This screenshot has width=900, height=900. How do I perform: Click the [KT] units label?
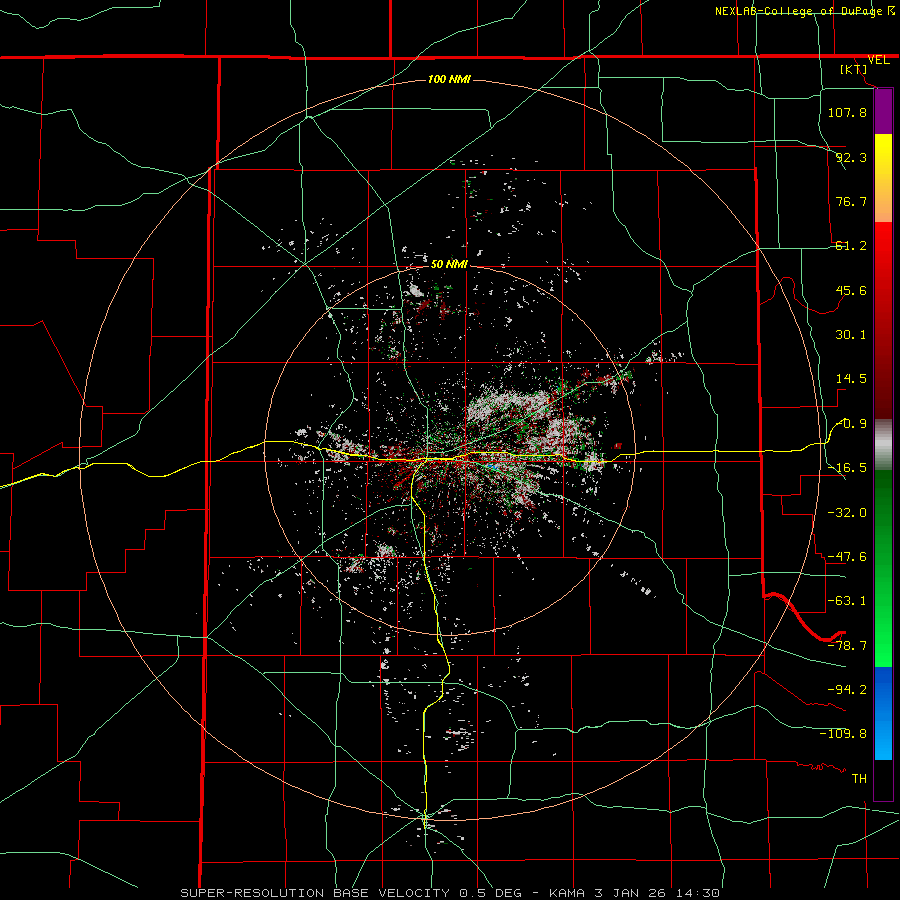click(x=854, y=69)
